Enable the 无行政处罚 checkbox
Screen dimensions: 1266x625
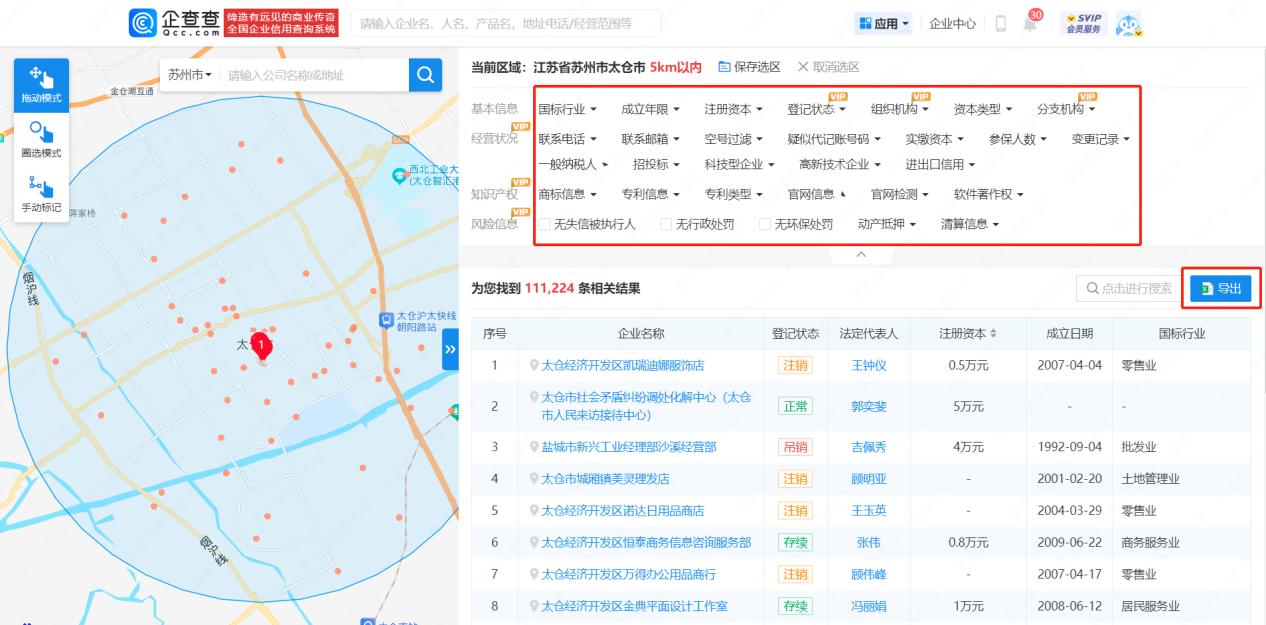pyautogui.click(x=666, y=224)
